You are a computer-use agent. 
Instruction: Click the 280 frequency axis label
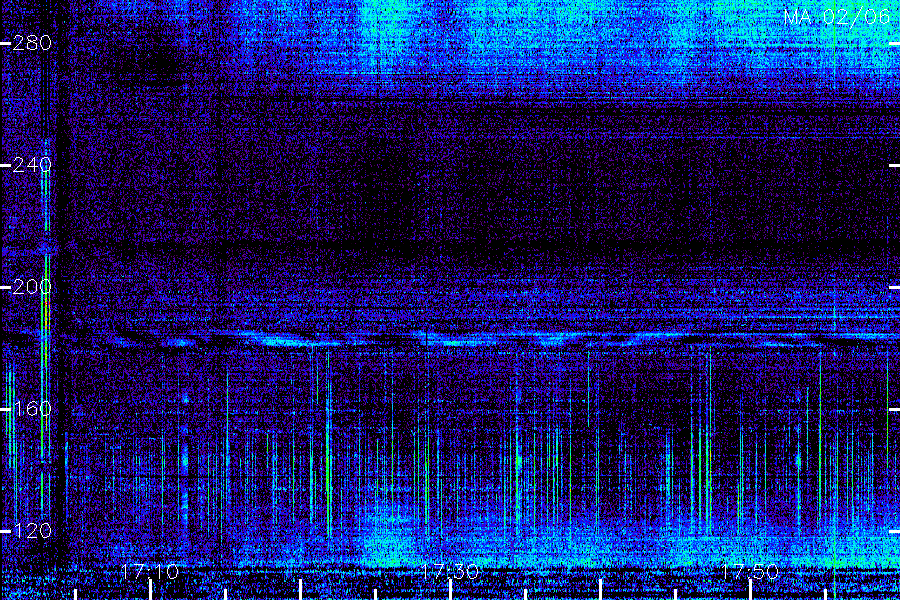click(x=32, y=43)
